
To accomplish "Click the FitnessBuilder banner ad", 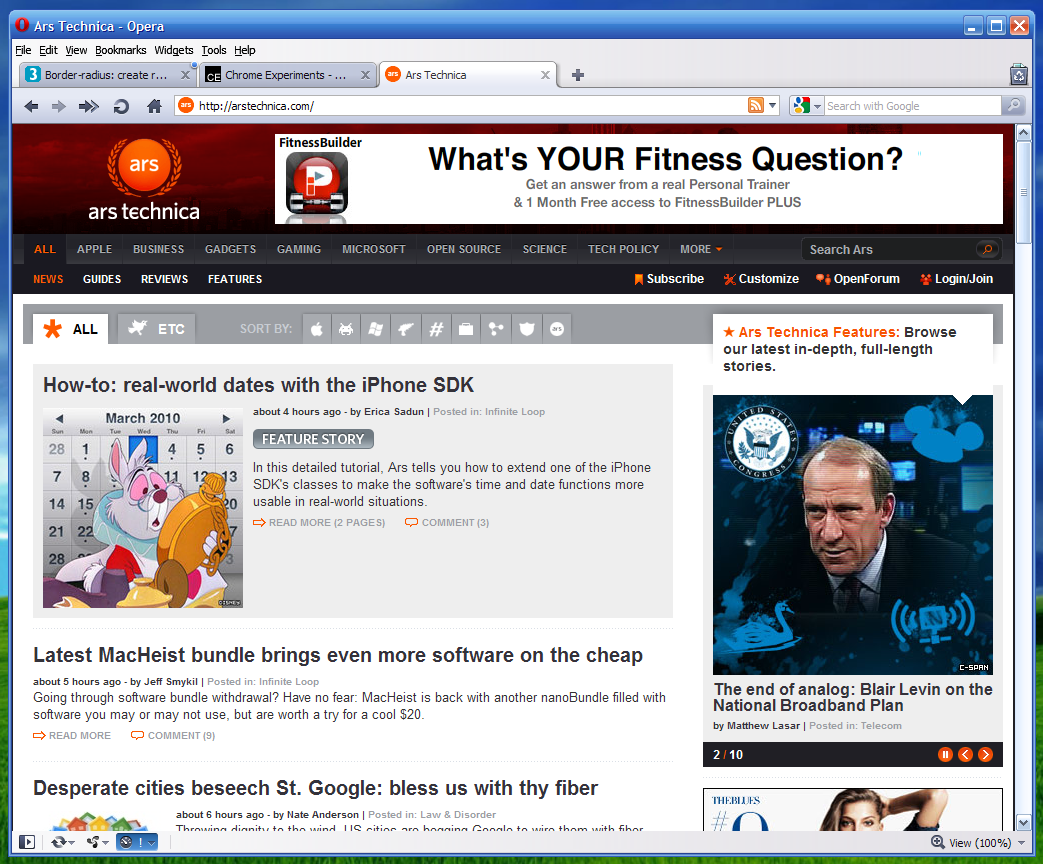I will [x=639, y=179].
